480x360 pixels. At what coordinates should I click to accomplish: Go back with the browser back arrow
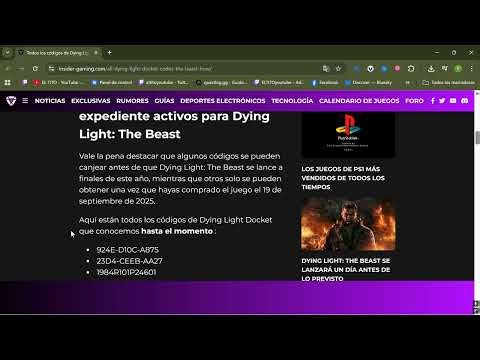tap(7, 69)
